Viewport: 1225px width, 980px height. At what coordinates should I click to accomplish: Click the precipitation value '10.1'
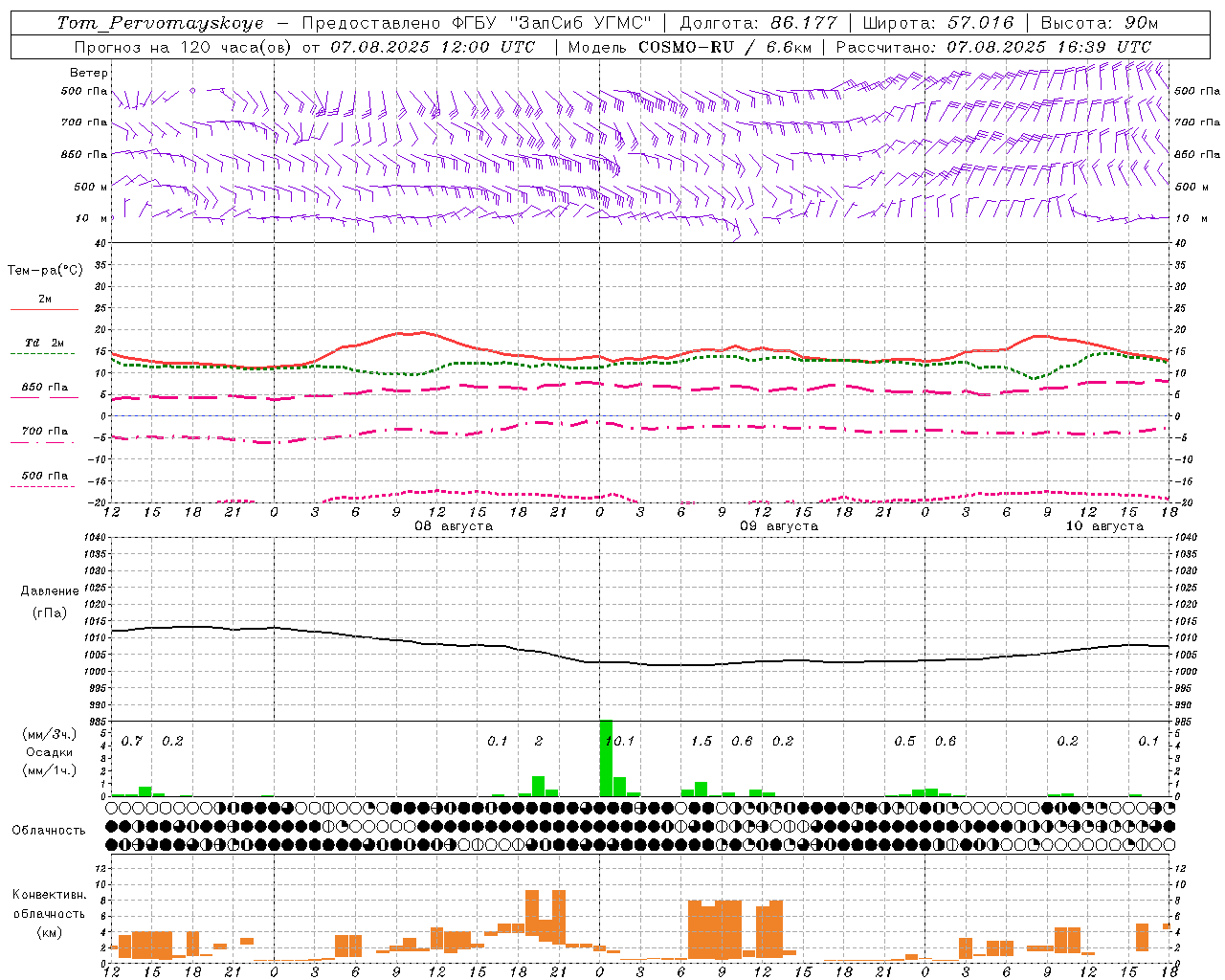click(620, 741)
